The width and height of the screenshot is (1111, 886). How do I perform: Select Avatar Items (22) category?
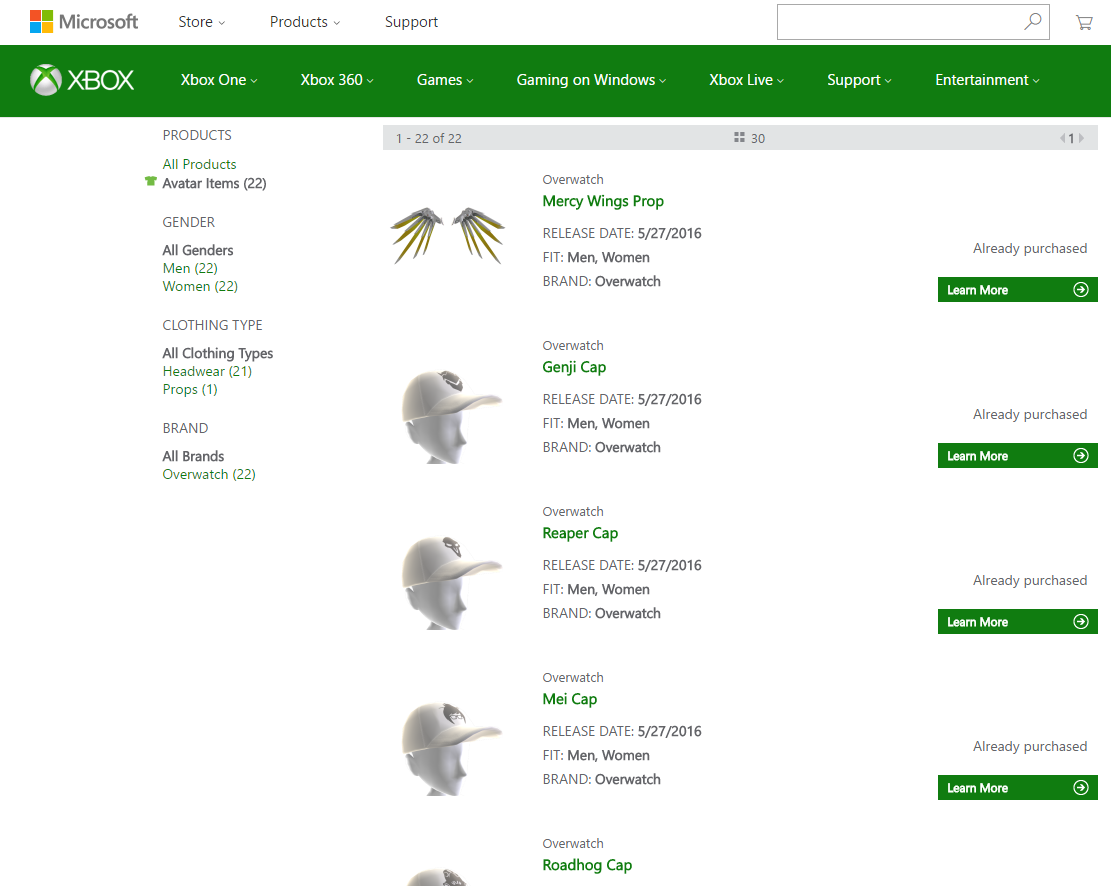214,184
